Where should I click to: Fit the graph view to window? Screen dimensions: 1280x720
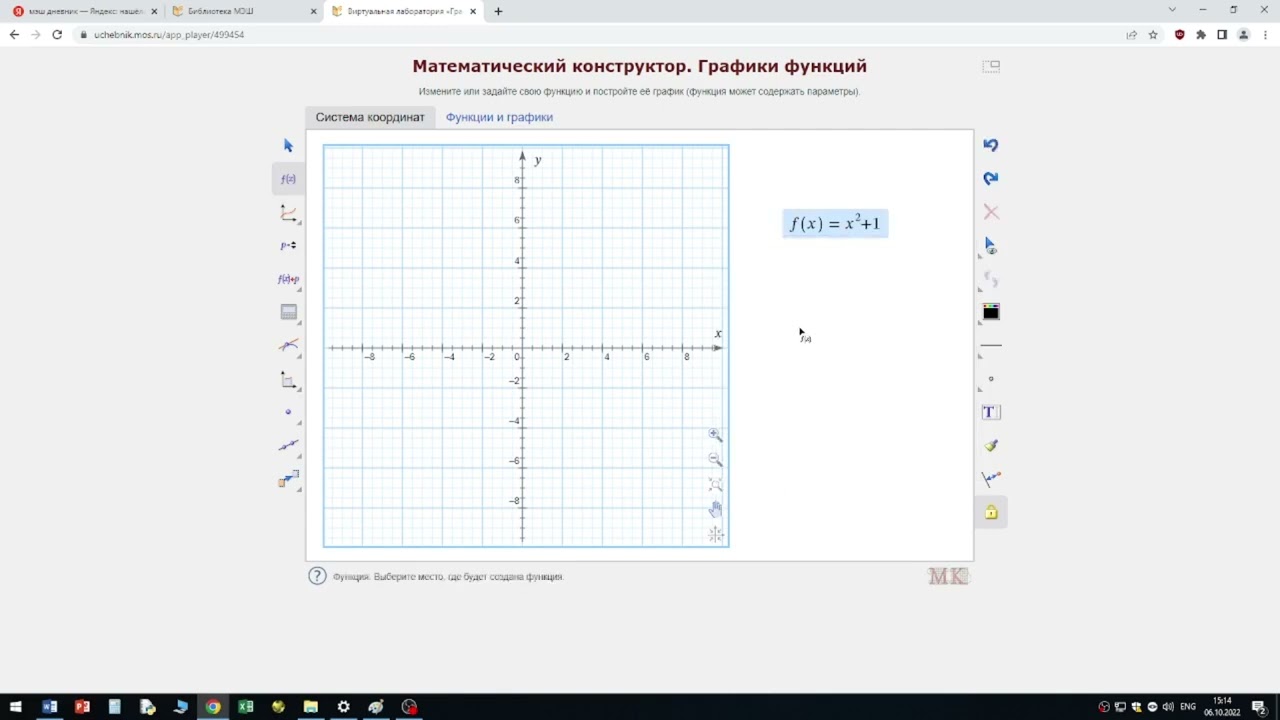tap(715, 485)
